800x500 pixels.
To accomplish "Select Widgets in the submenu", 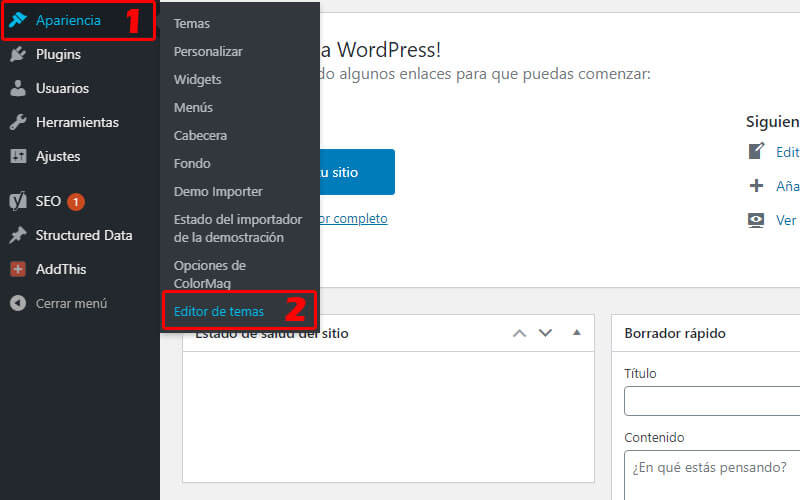I will coord(197,80).
